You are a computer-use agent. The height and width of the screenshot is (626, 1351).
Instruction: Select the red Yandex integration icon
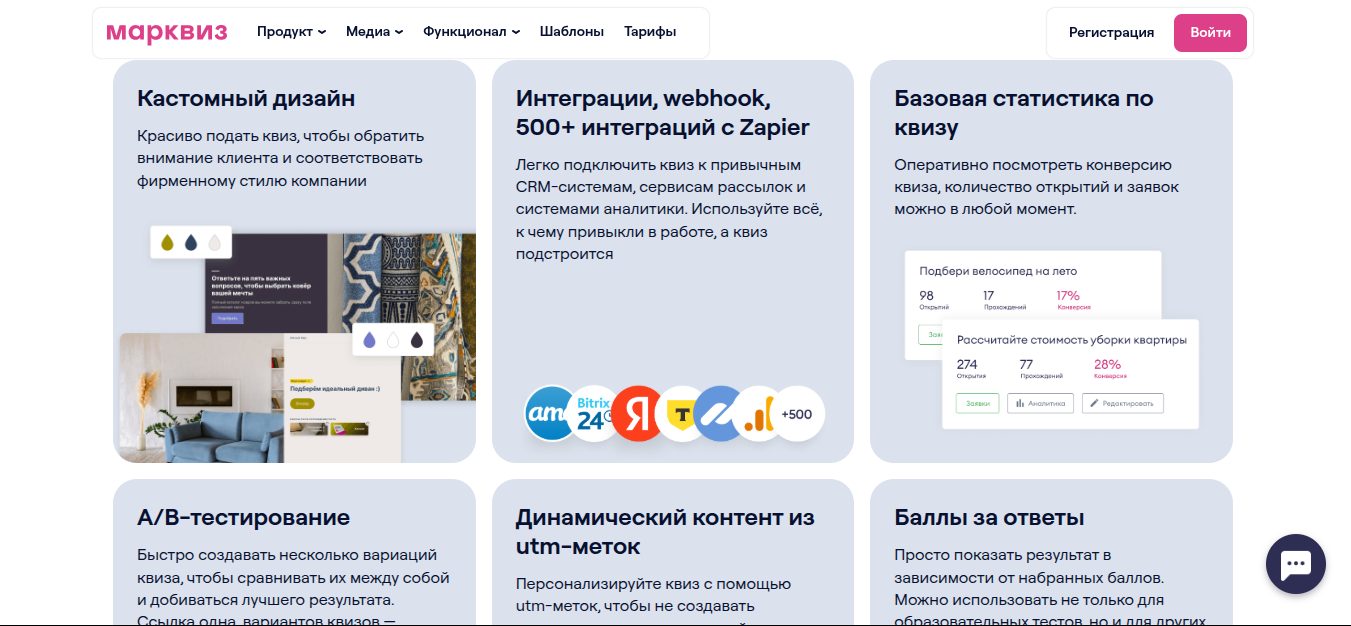[637, 413]
